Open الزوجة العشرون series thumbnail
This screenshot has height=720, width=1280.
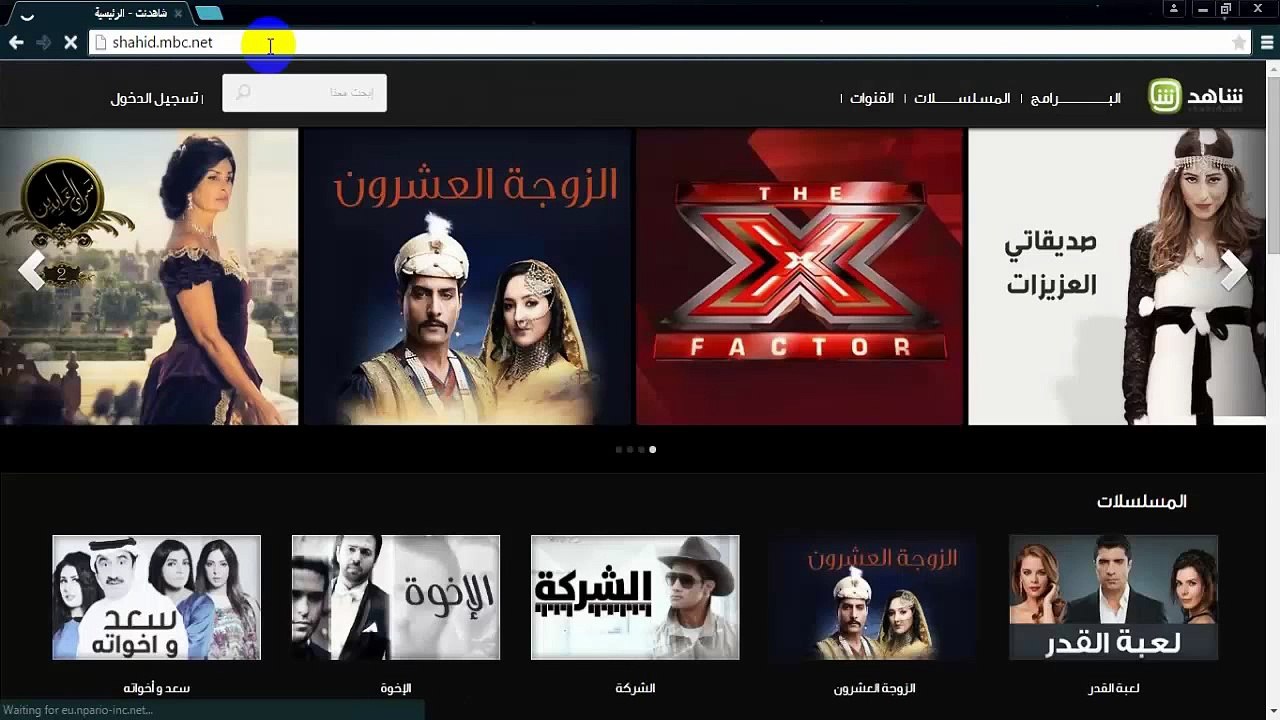tap(874, 597)
